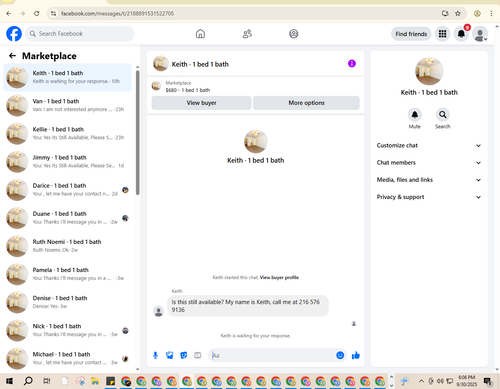Open the View buyer profile link
500x389 pixels.
point(279,277)
